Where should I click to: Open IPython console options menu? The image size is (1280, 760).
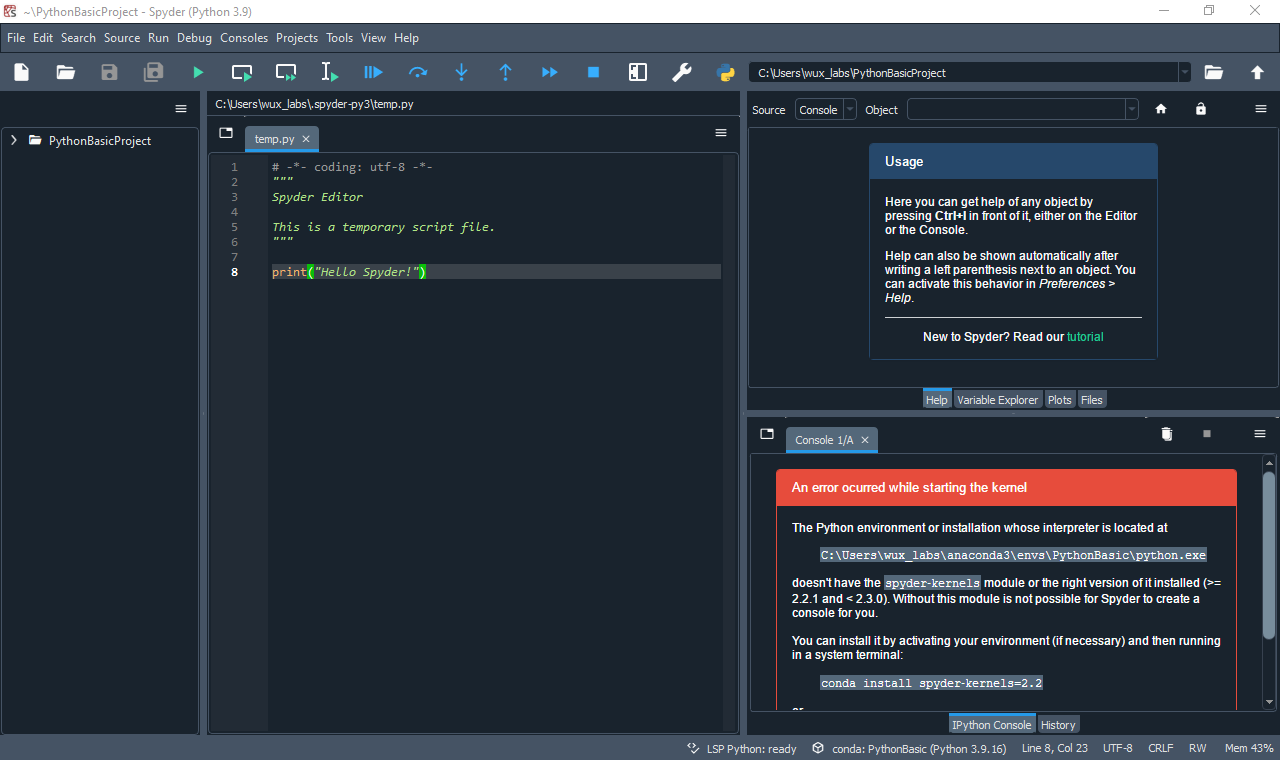tap(1260, 434)
